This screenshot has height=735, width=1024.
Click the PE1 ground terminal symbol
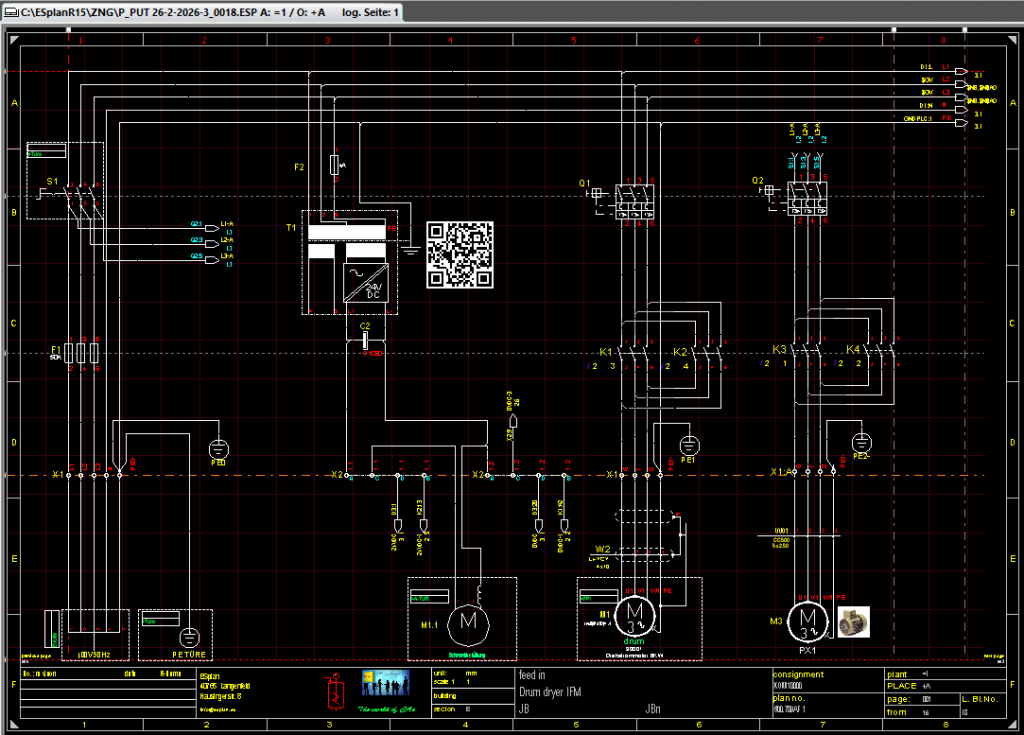click(x=688, y=444)
